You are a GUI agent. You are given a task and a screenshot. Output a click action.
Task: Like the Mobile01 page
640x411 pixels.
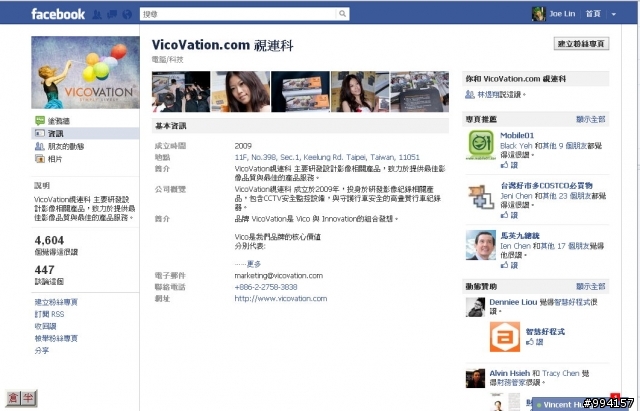(509, 165)
